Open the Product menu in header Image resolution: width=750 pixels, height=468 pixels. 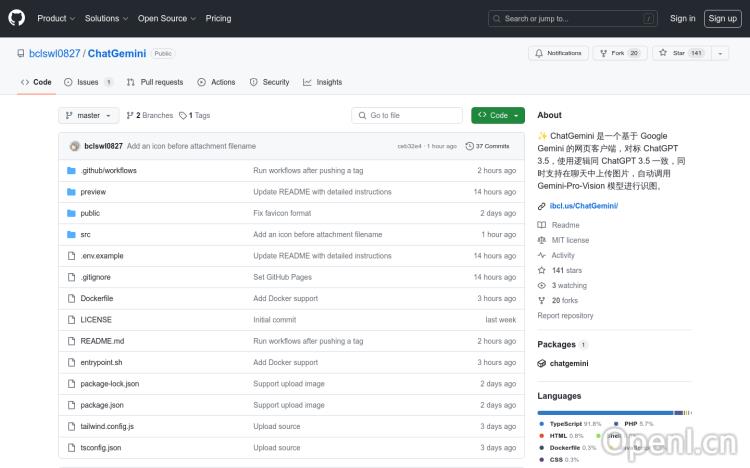pos(56,18)
